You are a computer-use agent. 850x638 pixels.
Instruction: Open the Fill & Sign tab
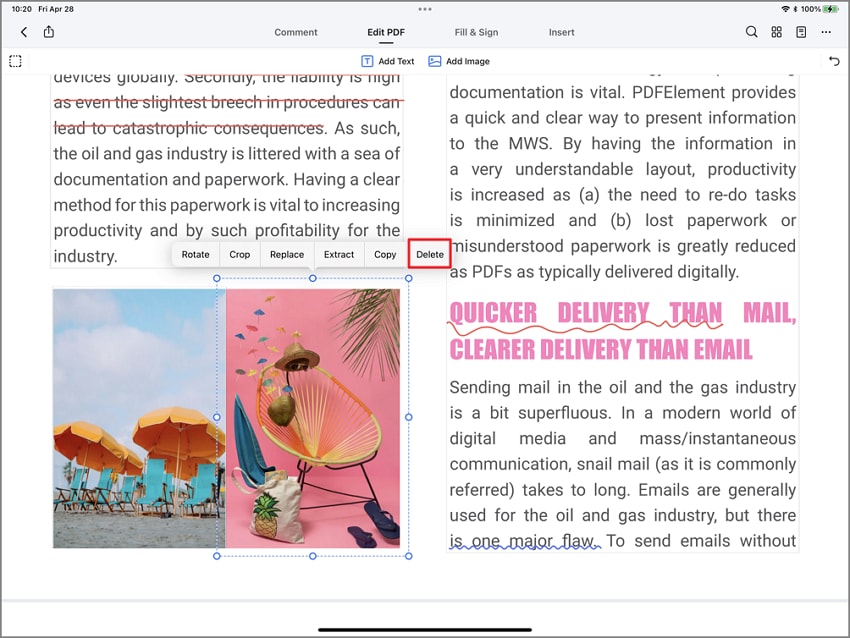[476, 32]
